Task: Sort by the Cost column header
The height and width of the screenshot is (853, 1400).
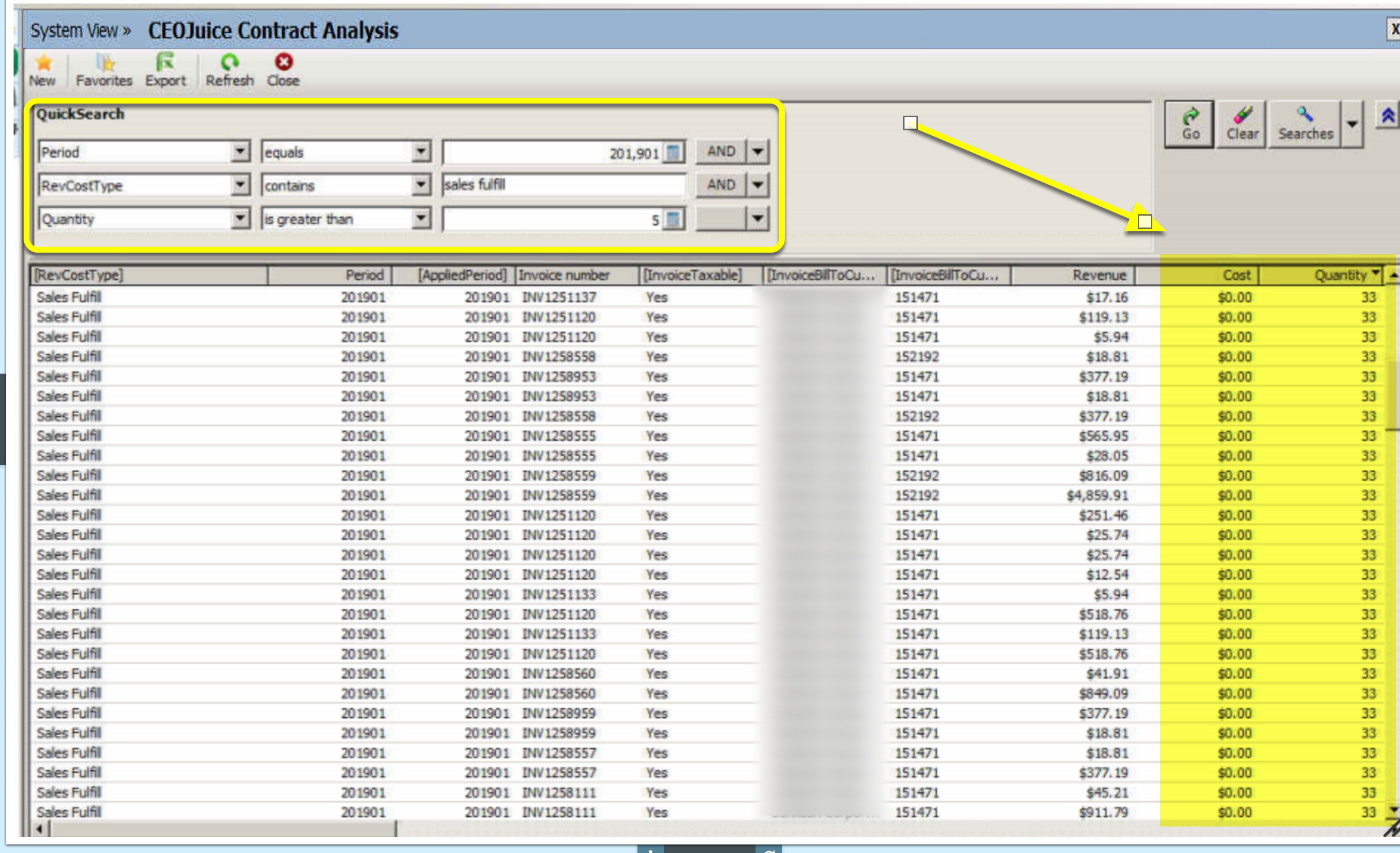Action: point(1198,276)
